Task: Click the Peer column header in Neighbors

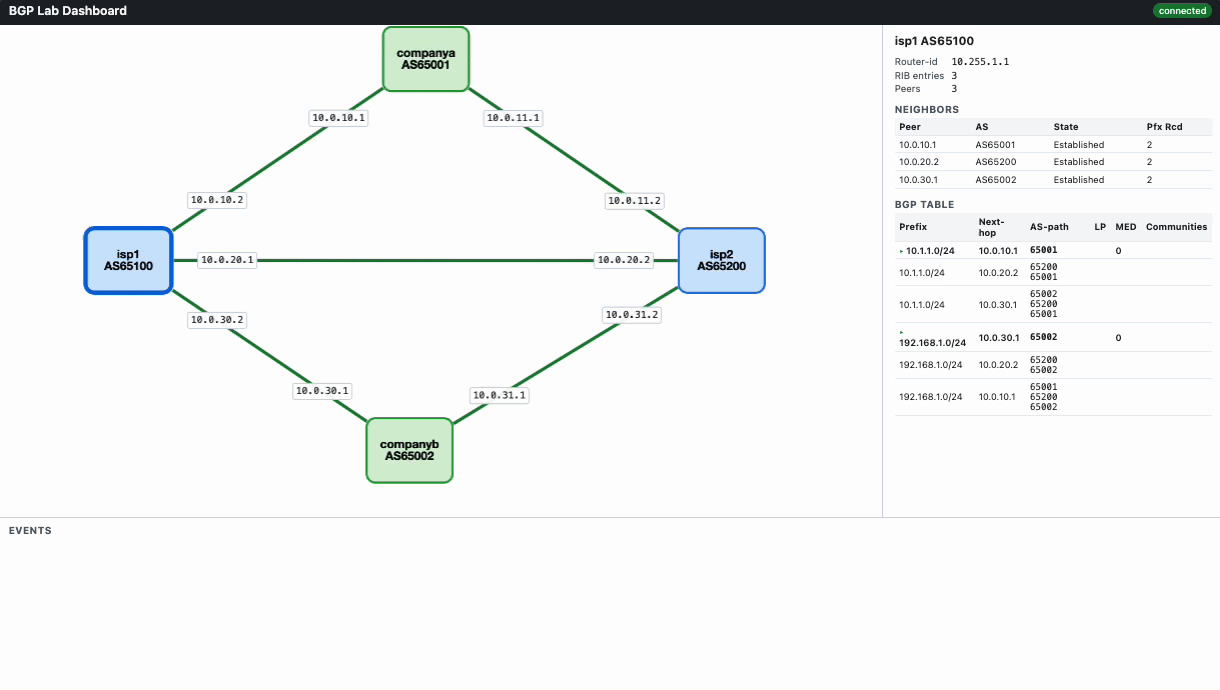Action: (910, 127)
